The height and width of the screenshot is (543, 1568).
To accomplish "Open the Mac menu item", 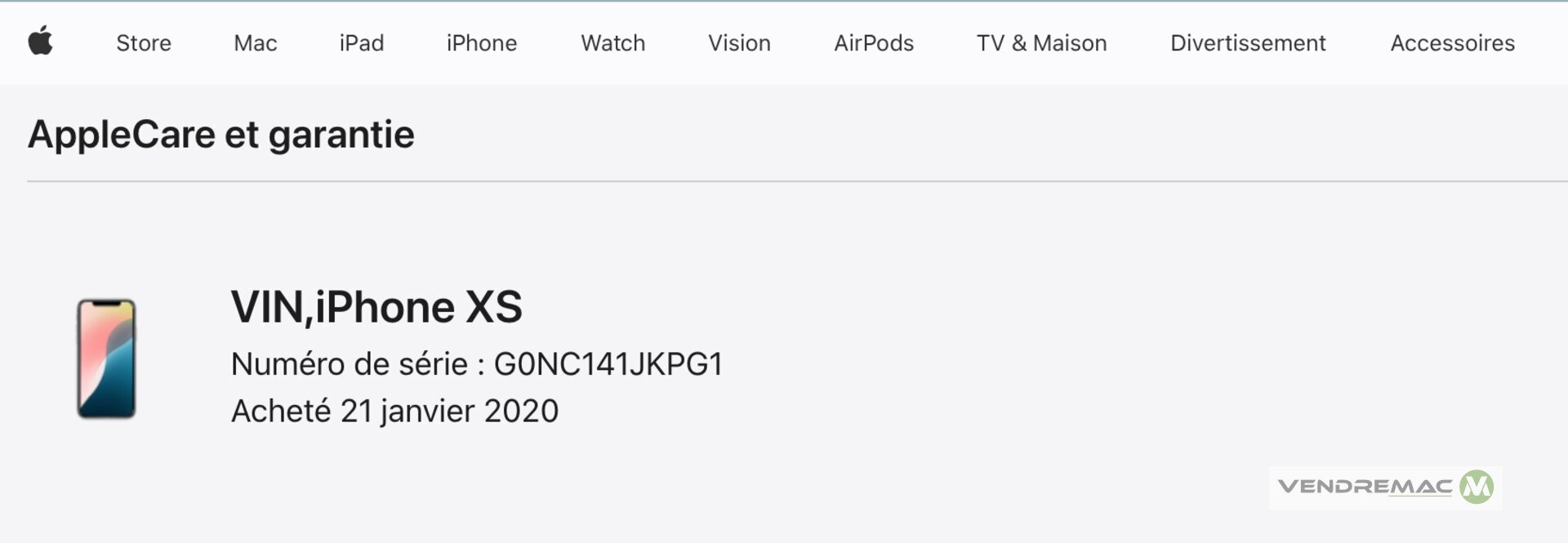I will (x=256, y=43).
